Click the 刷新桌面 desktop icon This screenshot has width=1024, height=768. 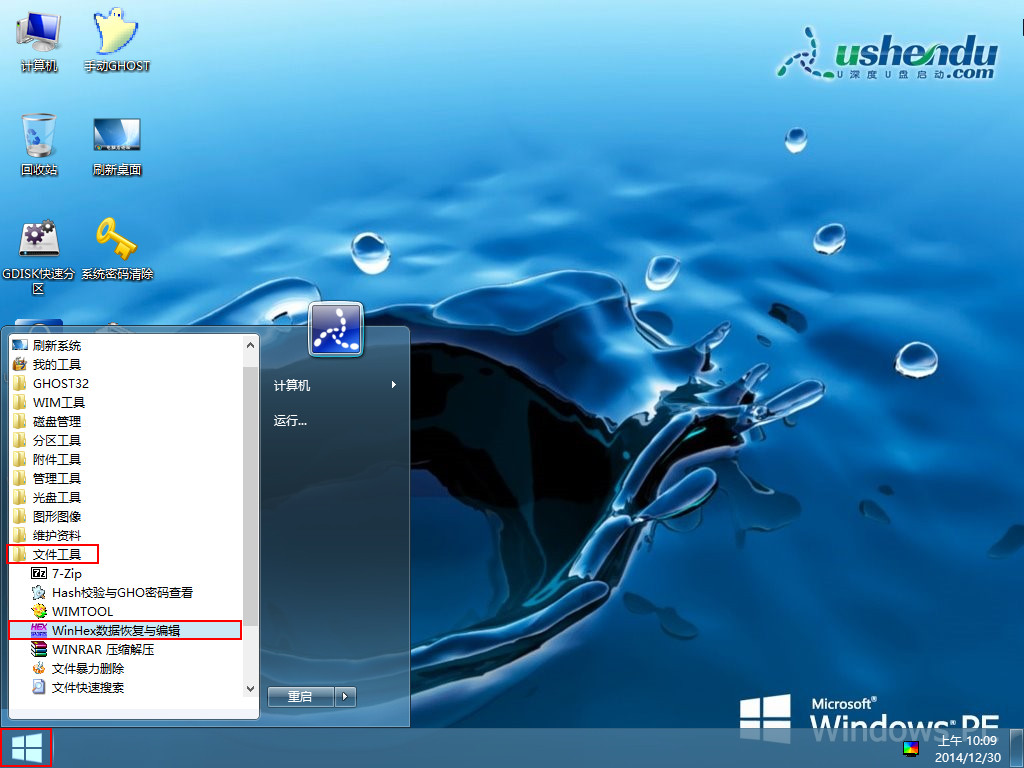pos(117,146)
